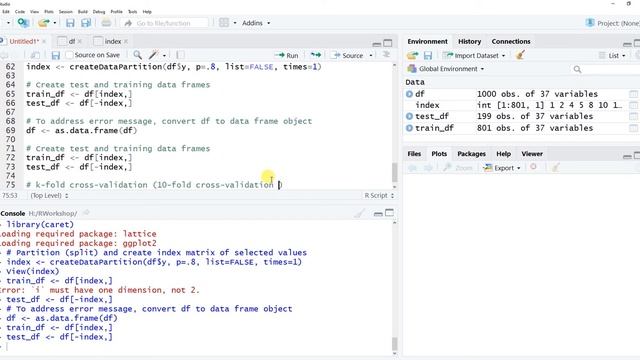The image size is (640, 360).
Task: Save all open documents icon
Action: point(86,23)
